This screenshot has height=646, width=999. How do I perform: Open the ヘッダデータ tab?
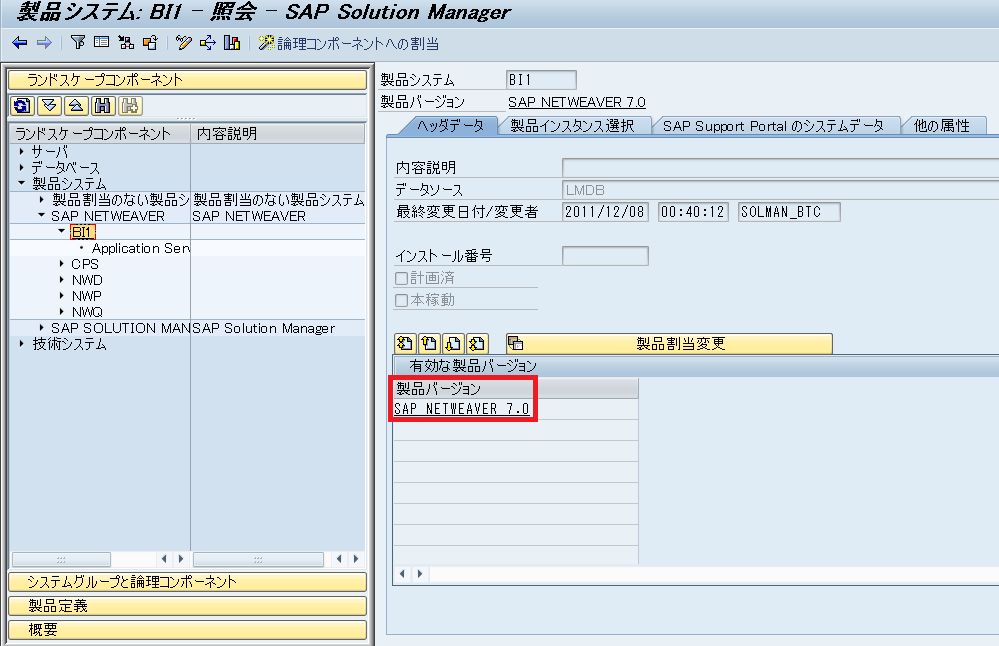tap(450, 126)
